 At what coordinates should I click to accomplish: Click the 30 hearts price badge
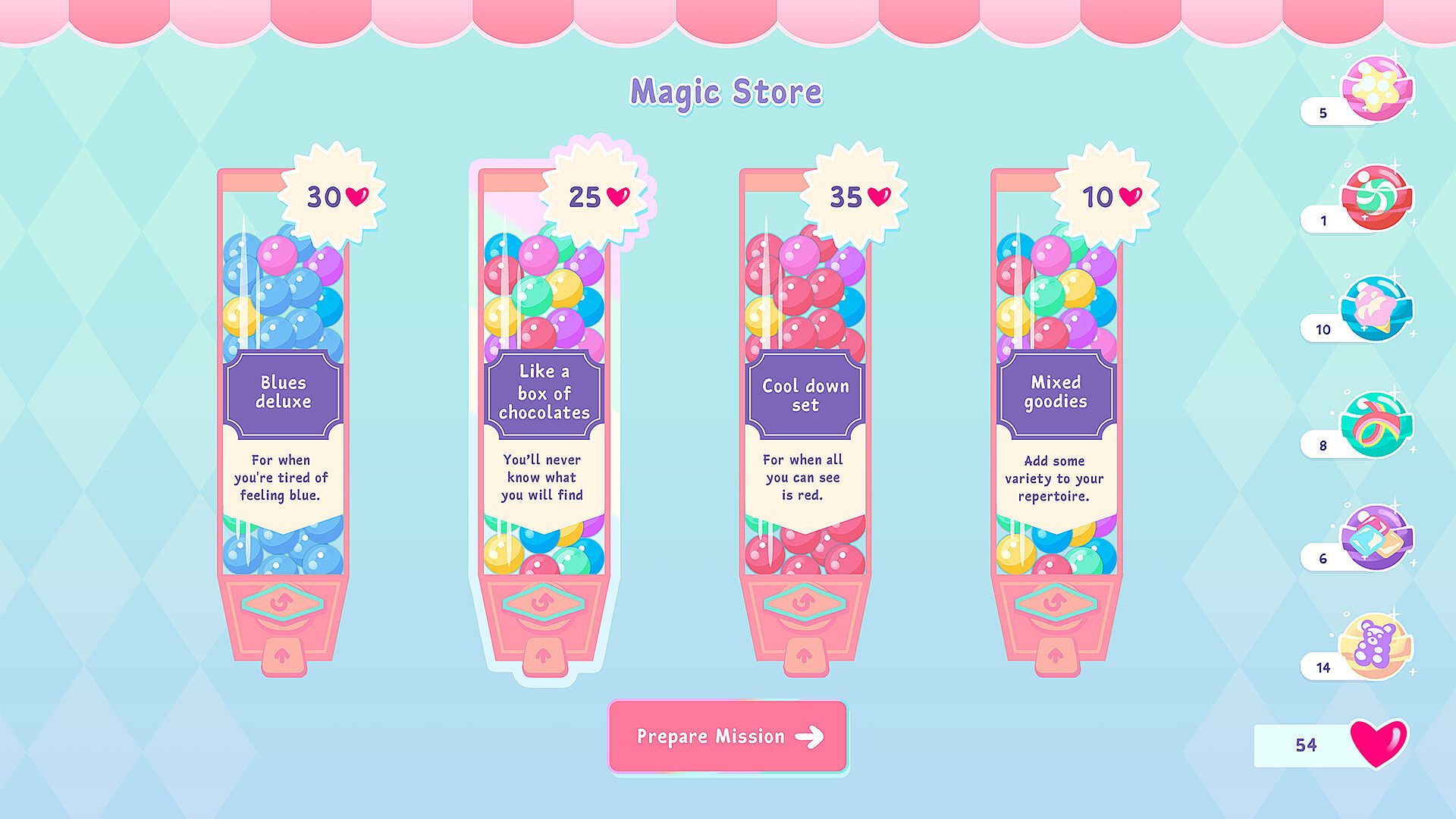click(332, 196)
